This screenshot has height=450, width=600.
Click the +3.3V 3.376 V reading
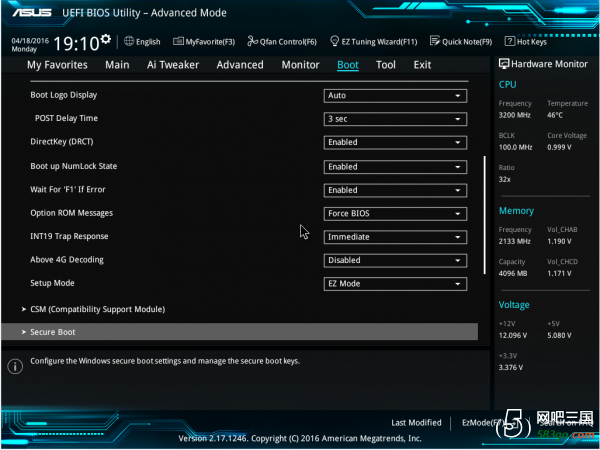(x=510, y=367)
